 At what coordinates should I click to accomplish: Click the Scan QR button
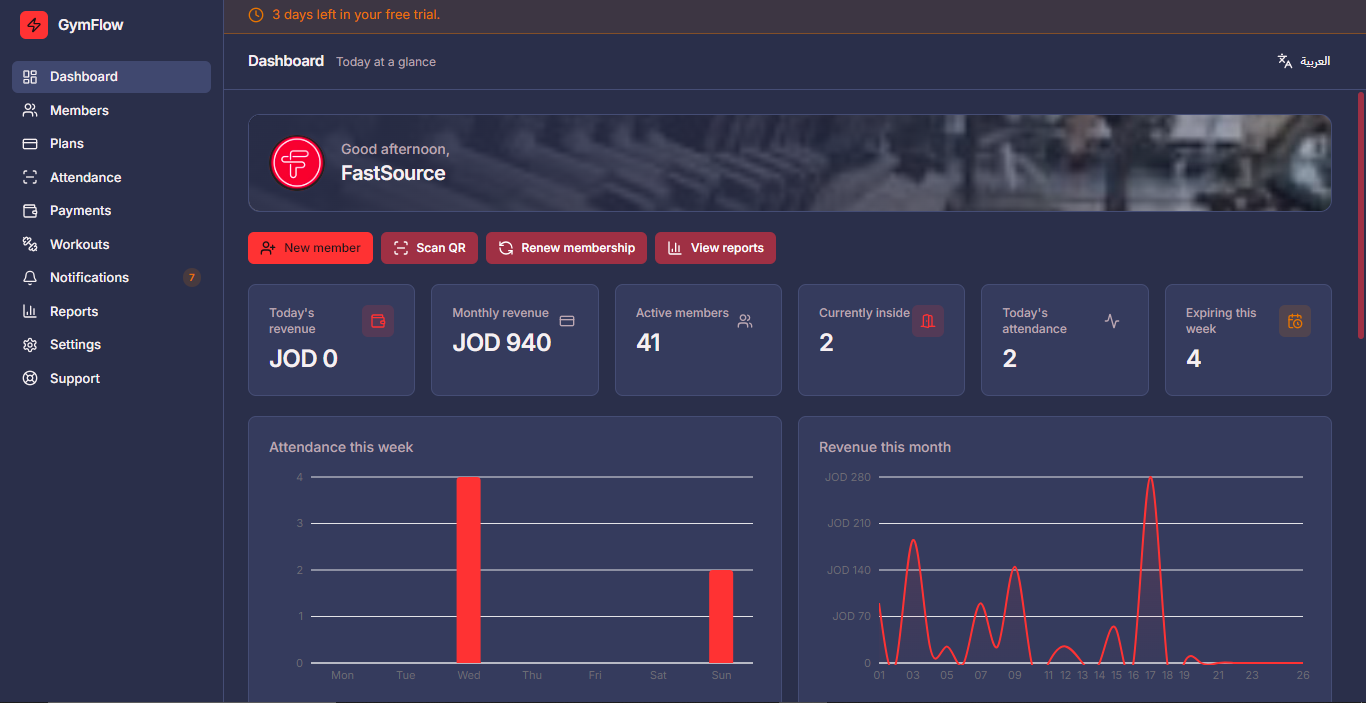pyautogui.click(x=429, y=248)
